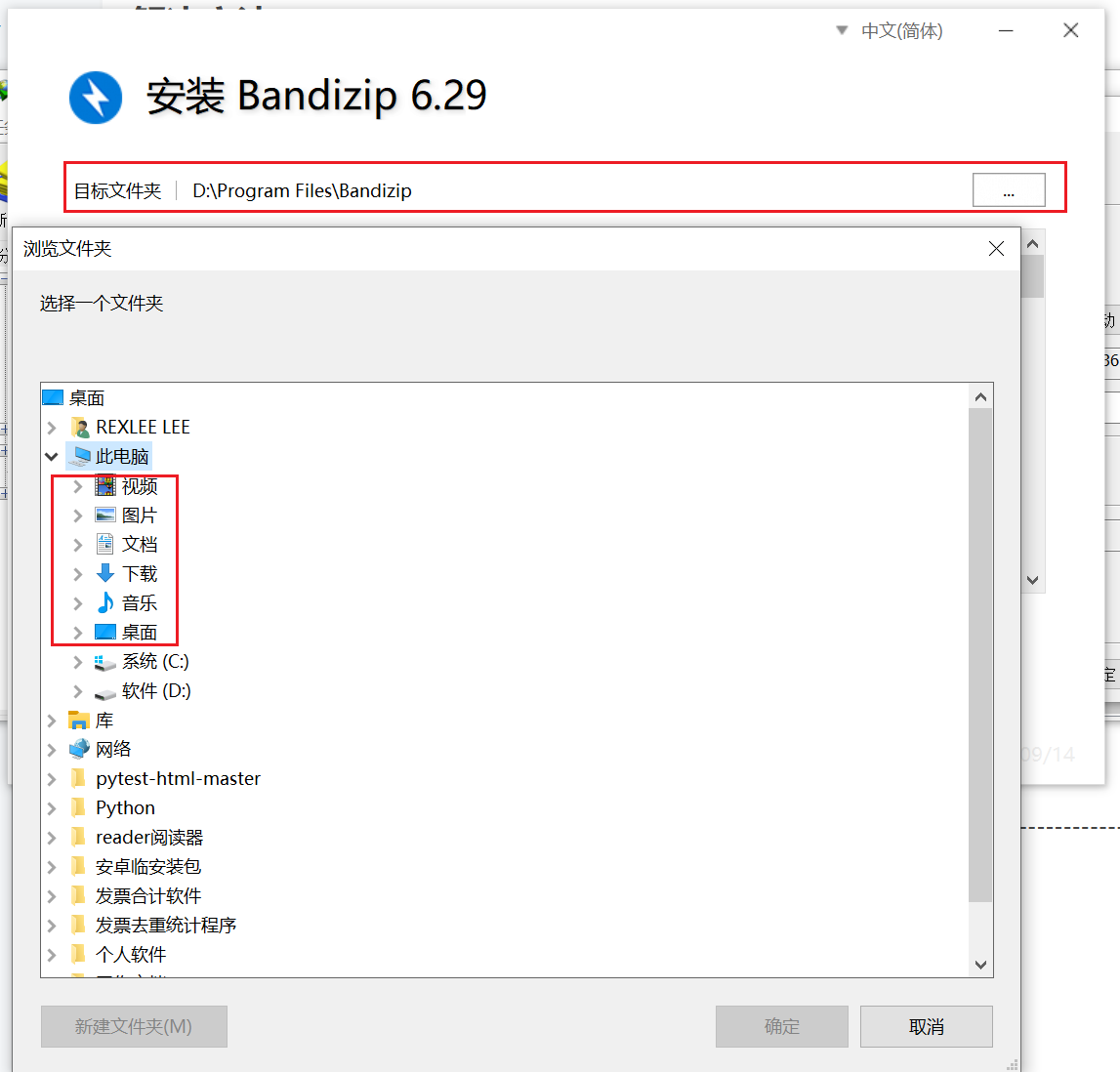Open the 中文(简体) language dropdown
Screen dimensions: 1120x1072
[890, 30]
